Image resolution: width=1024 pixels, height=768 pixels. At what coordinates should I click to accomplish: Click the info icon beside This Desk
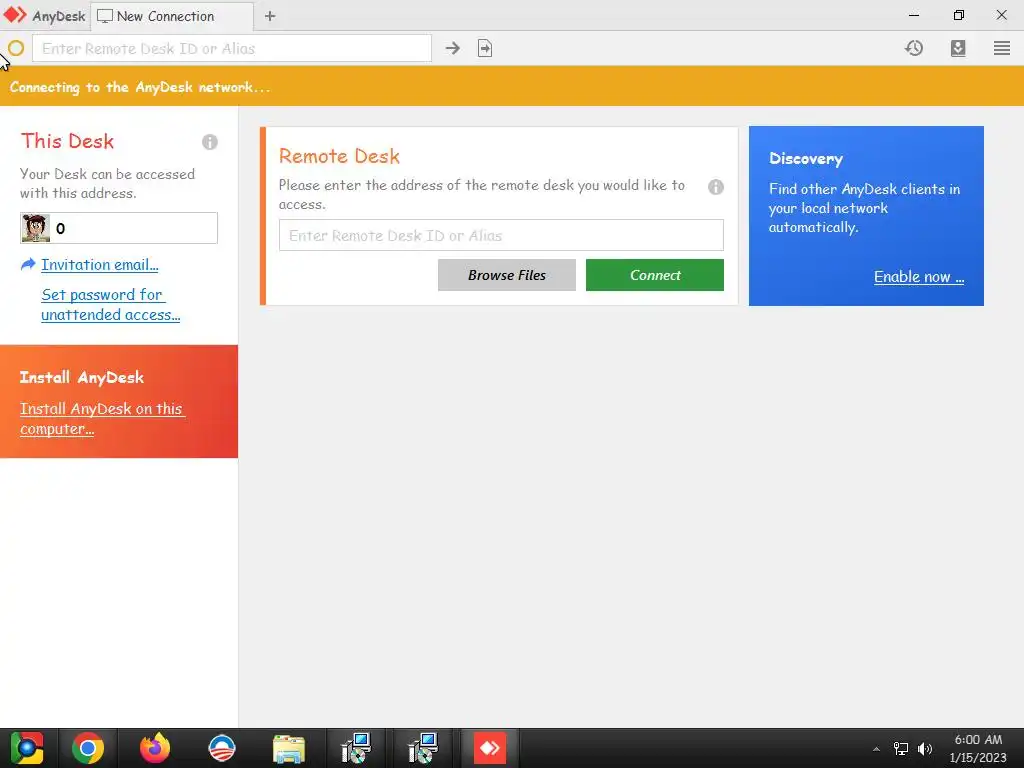pos(210,142)
